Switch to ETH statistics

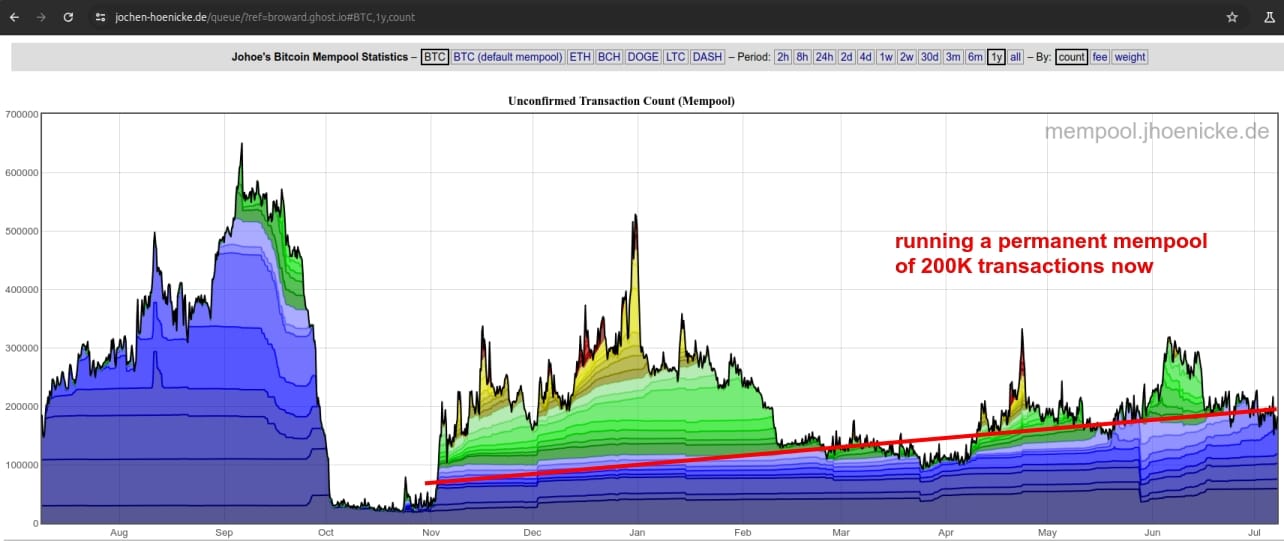(580, 57)
